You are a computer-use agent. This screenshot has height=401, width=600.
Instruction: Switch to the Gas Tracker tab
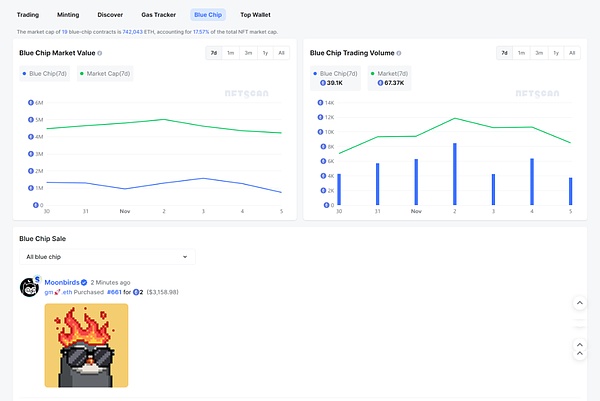159,15
